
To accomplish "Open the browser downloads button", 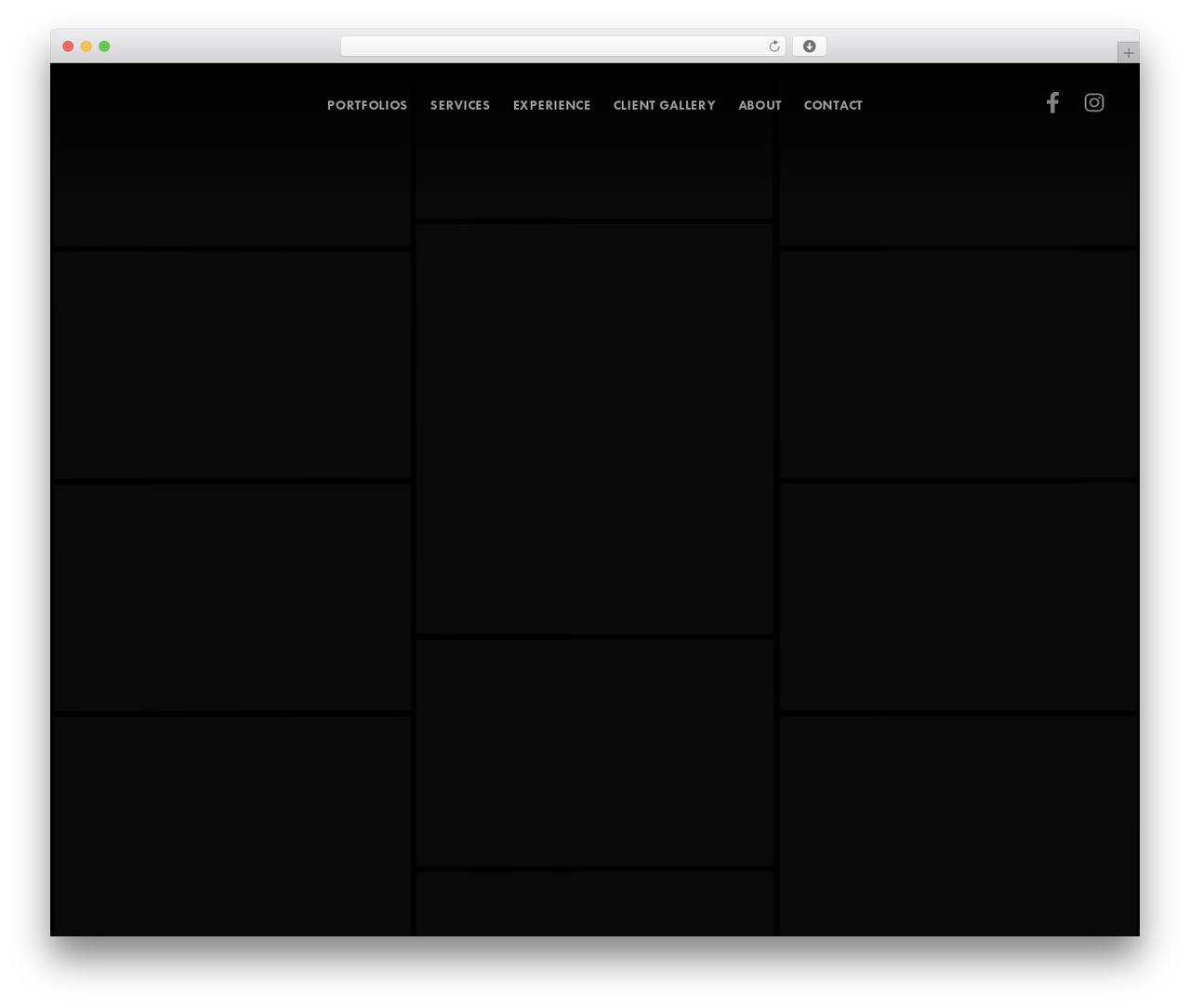I will click(x=809, y=46).
